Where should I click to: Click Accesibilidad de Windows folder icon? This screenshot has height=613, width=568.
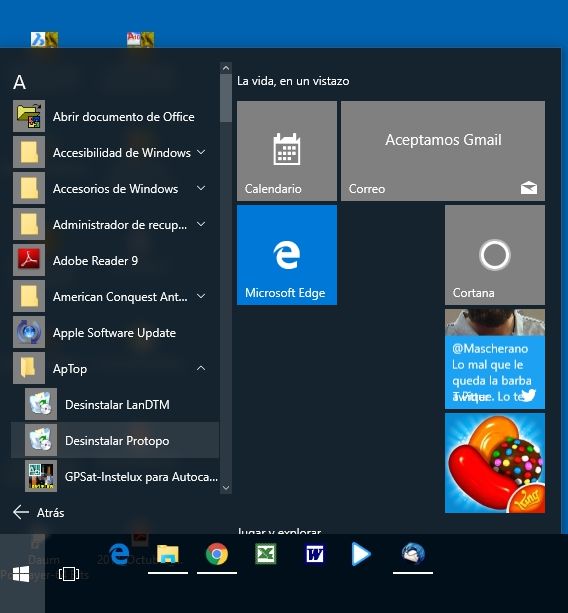coord(29,152)
